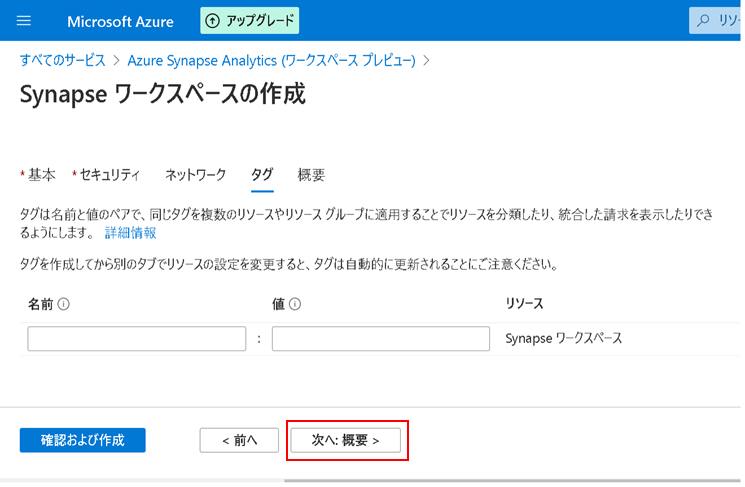Screen dimensions: 745x487
Task: Click the 確認および作成 button
Action: click(83, 440)
